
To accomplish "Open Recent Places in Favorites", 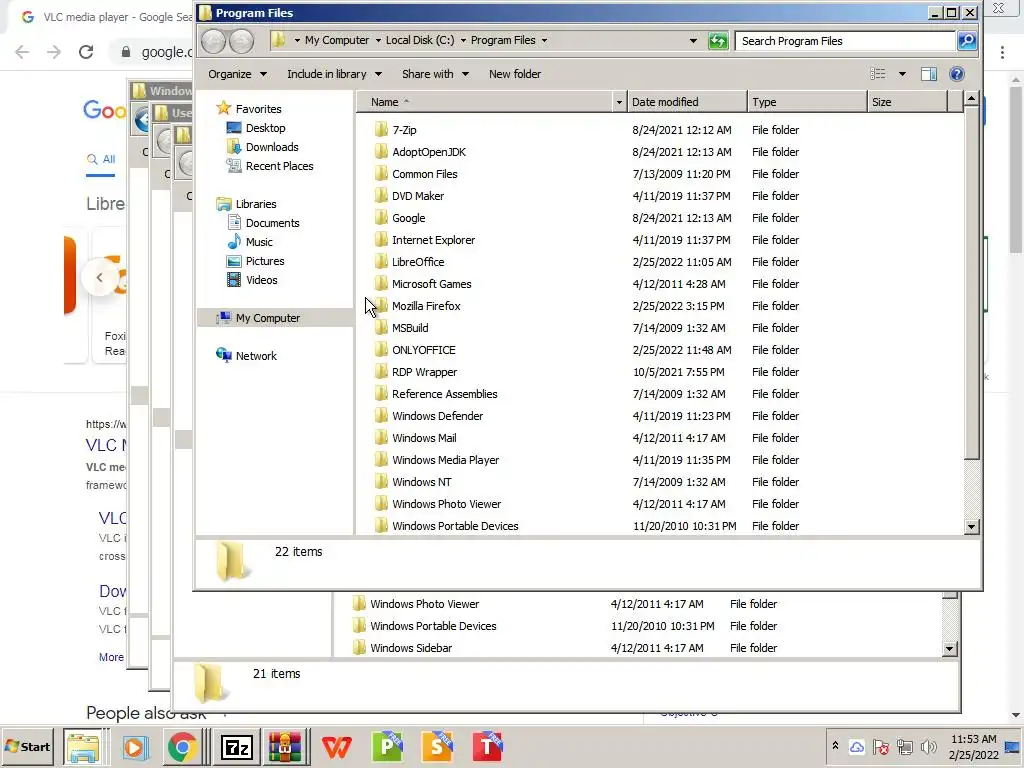I will (x=279, y=166).
